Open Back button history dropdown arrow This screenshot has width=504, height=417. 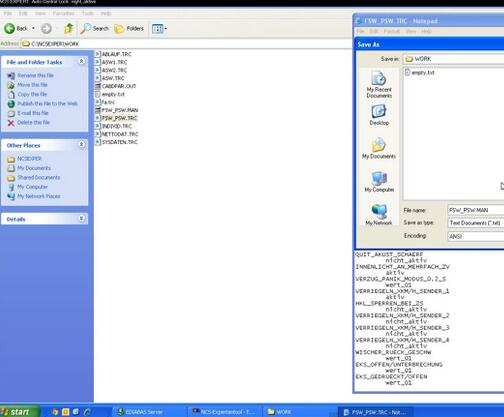[33, 29]
